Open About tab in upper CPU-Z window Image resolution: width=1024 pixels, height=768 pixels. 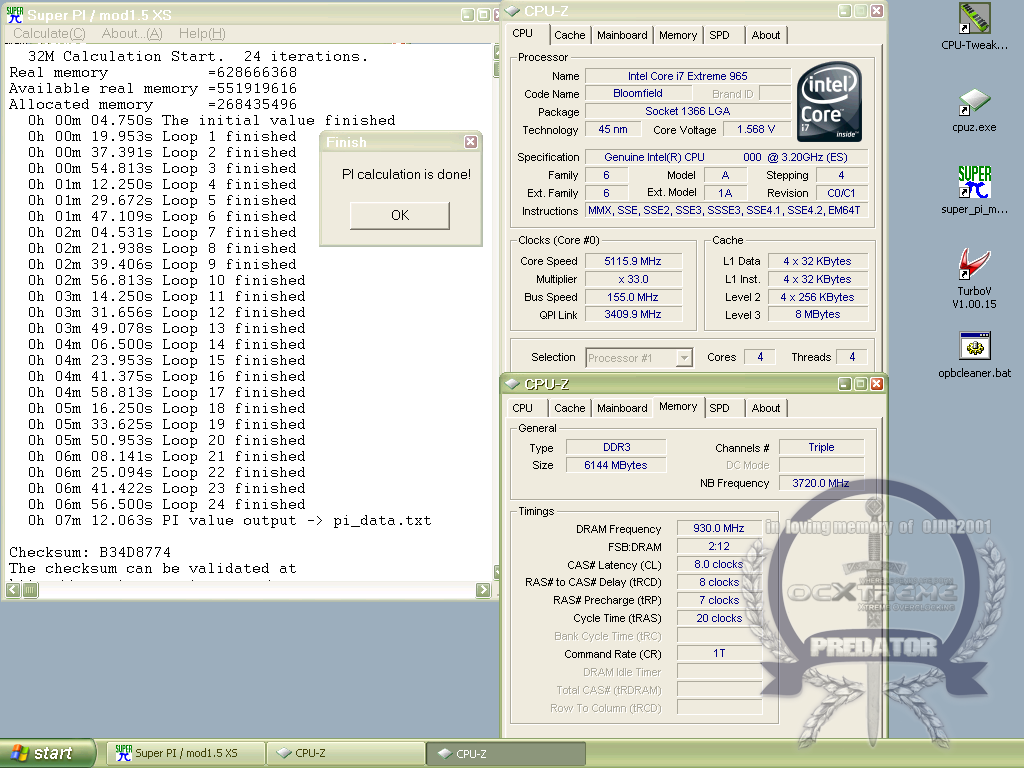click(x=765, y=35)
